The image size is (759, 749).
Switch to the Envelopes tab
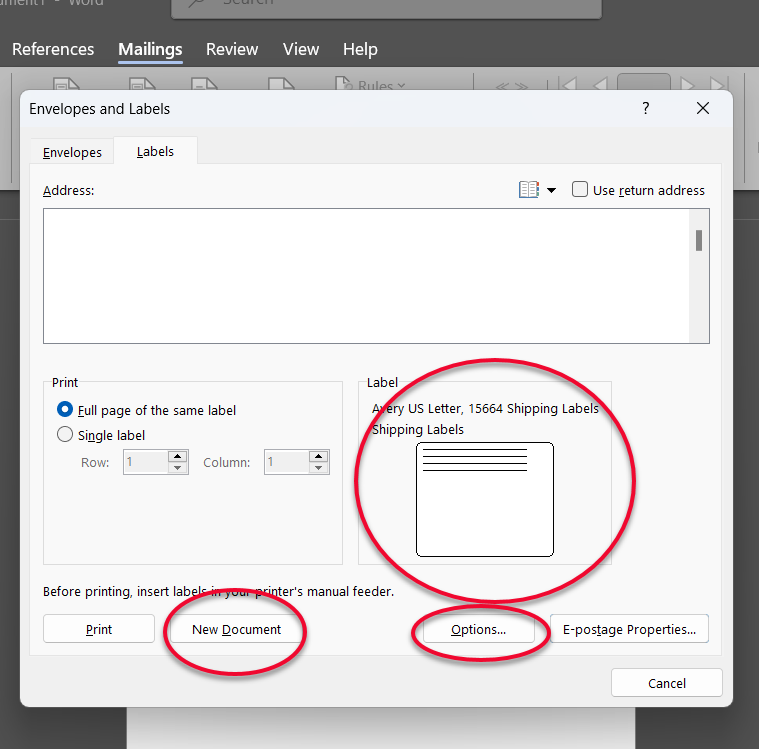tap(72, 153)
